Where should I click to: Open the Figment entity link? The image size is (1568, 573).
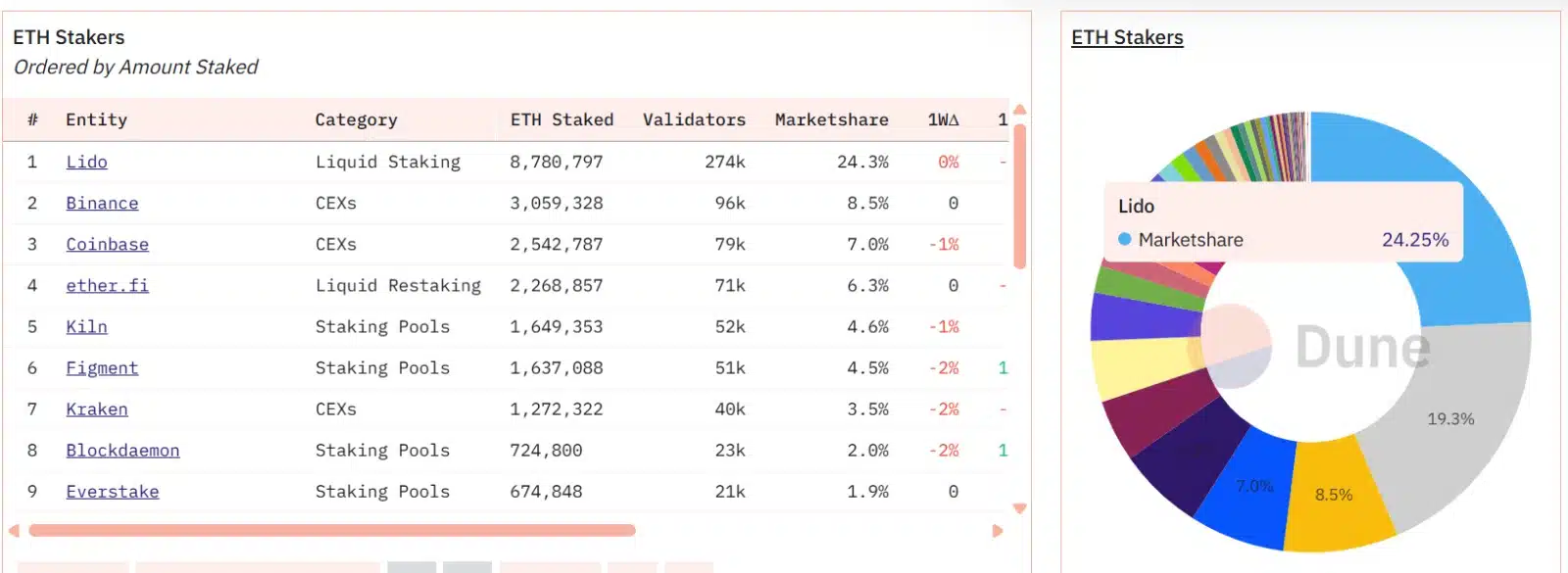(102, 367)
